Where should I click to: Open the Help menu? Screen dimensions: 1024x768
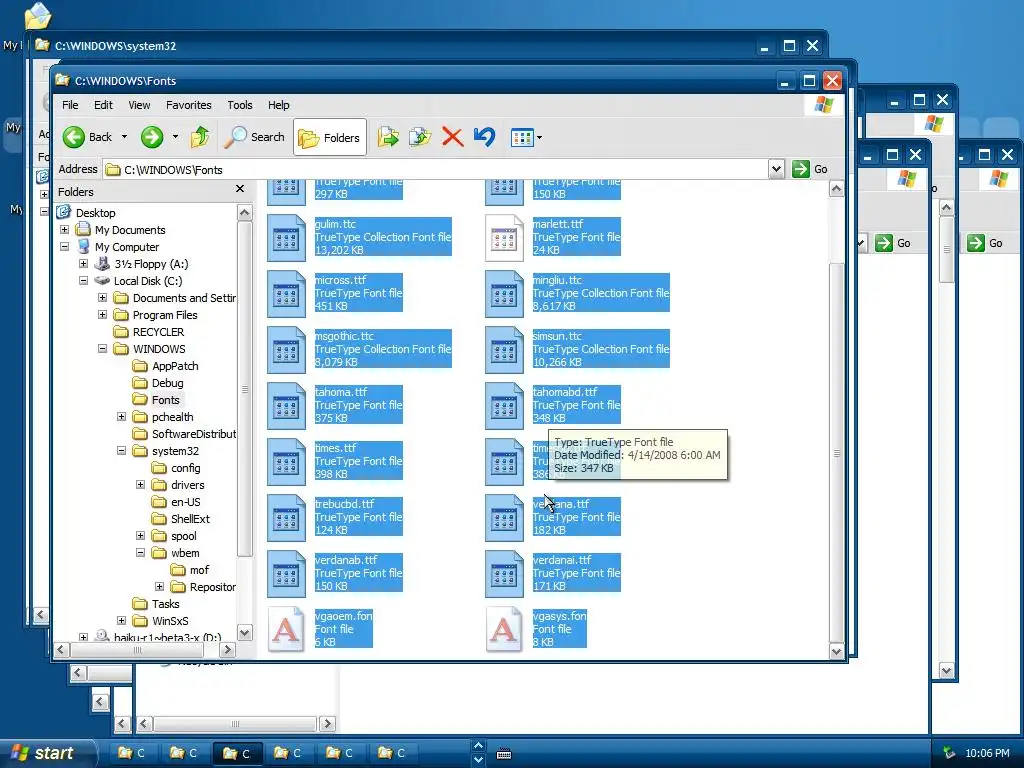(x=278, y=105)
